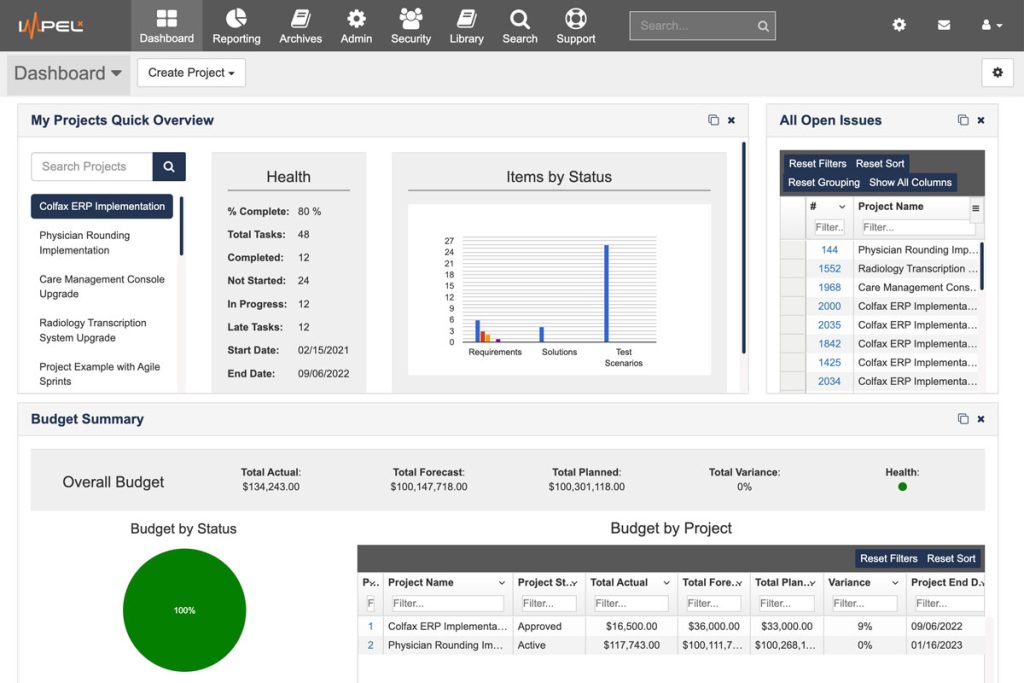Select Care Management Console Upgrade project
The width and height of the screenshot is (1024, 683).
[x=101, y=287]
